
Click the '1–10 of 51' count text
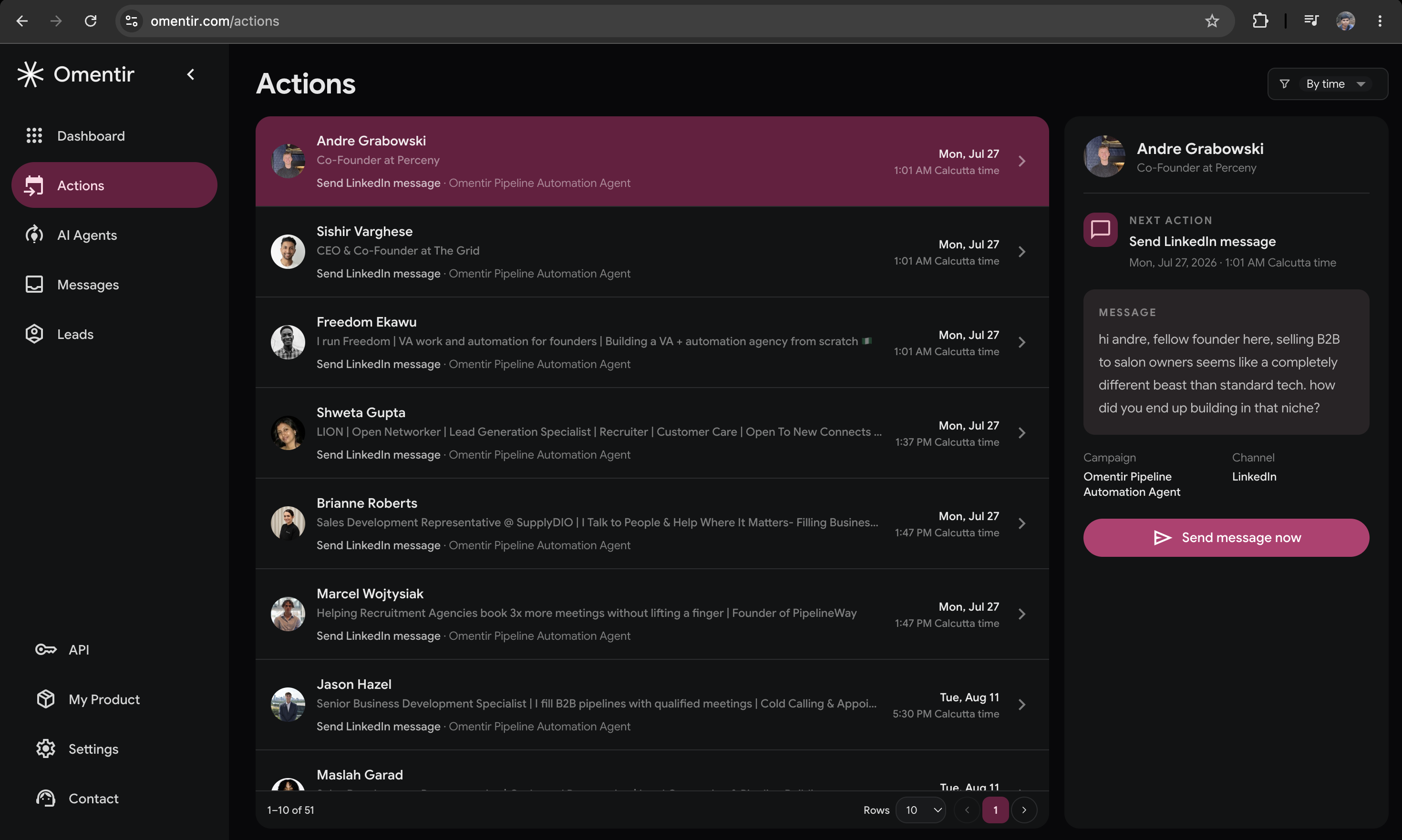[290, 810]
